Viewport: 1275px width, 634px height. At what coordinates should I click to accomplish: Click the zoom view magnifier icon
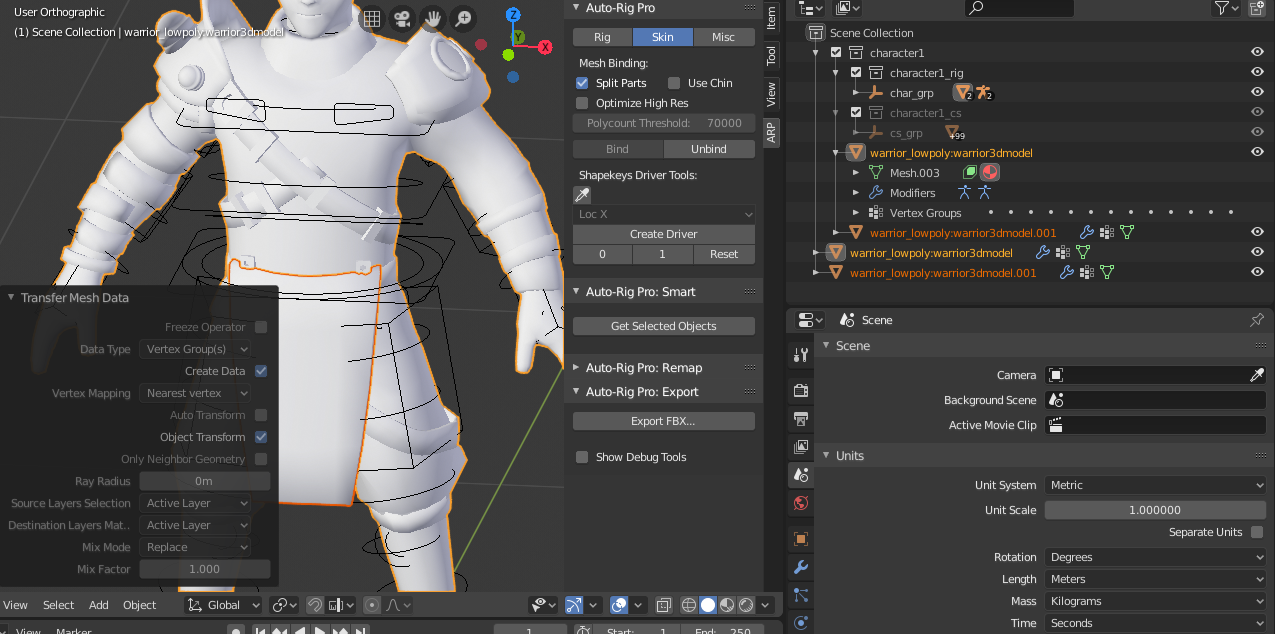click(463, 19)
